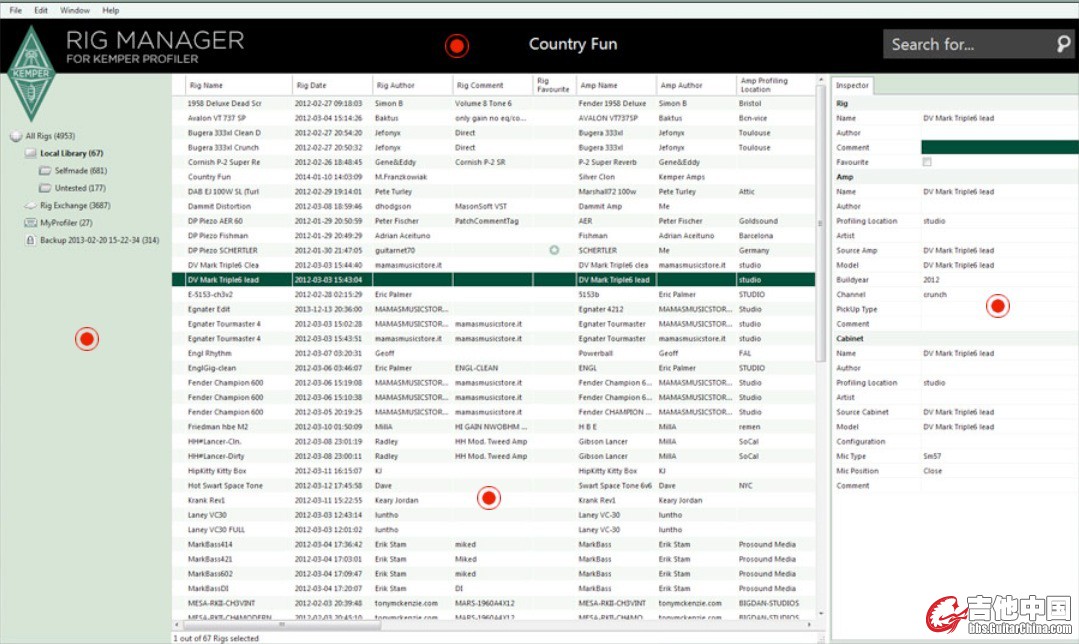This screenshot has width=1079, height=644.
Task: Select the Dammit Distortion rig
Action: [x=493, y=206]
